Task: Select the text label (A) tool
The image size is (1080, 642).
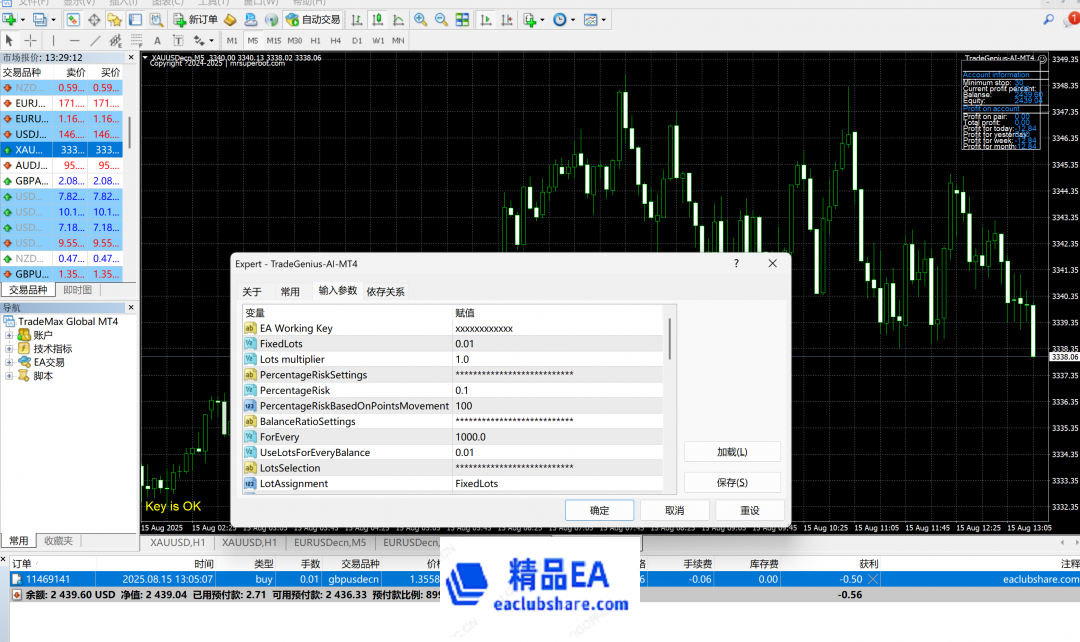Action: tap(159, 40)
